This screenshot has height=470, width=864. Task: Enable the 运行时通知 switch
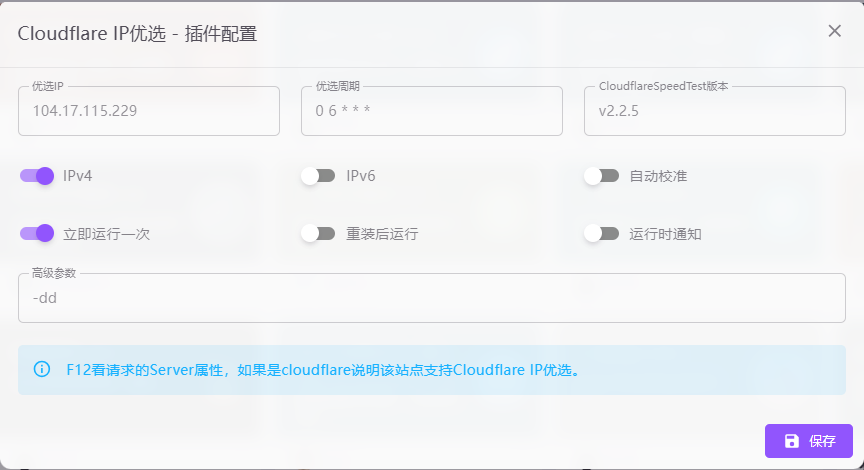coord(601,234)
